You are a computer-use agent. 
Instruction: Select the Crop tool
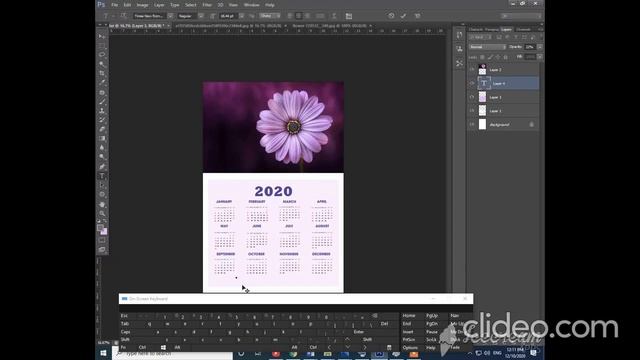click(x=102, y=73)
